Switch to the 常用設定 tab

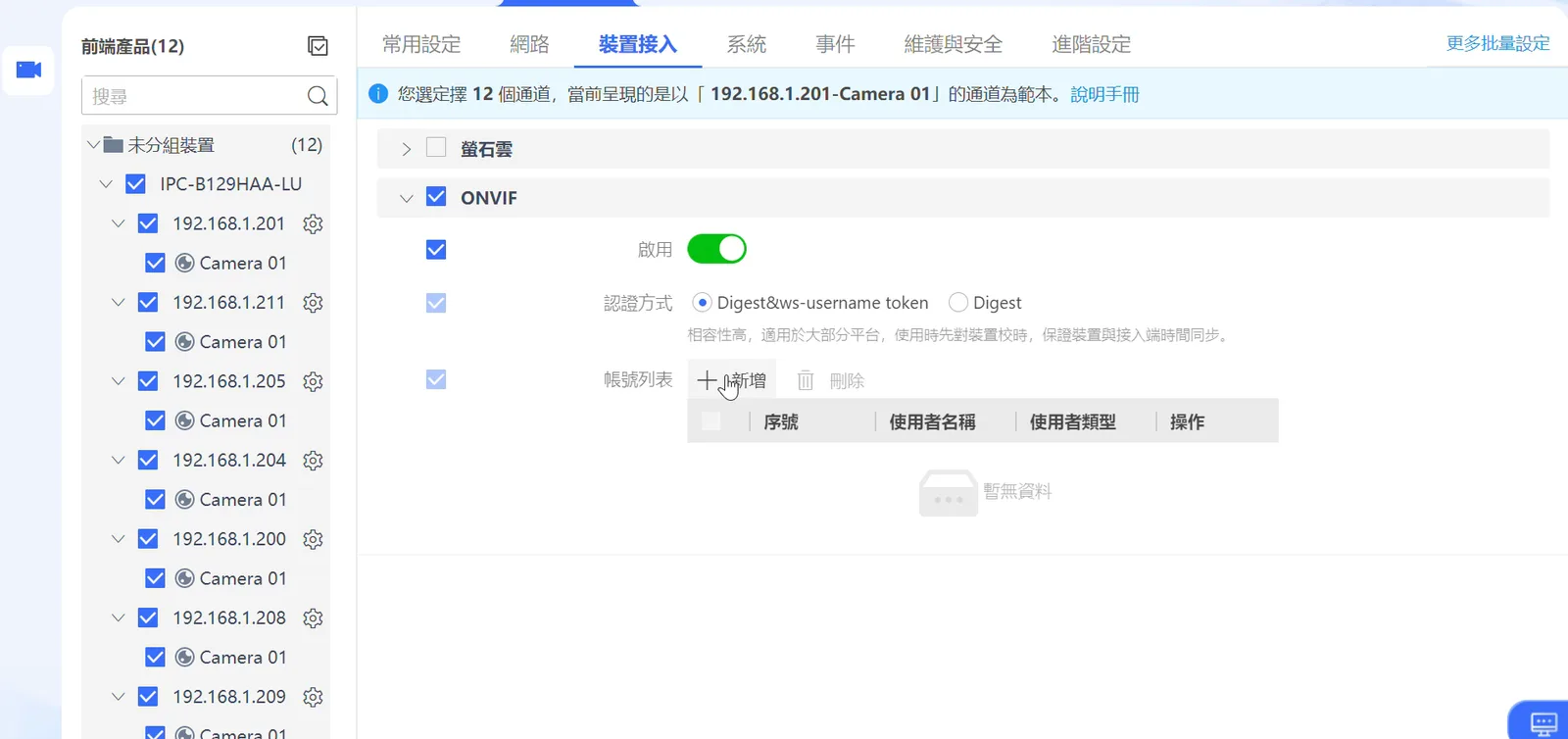[421, 44]
